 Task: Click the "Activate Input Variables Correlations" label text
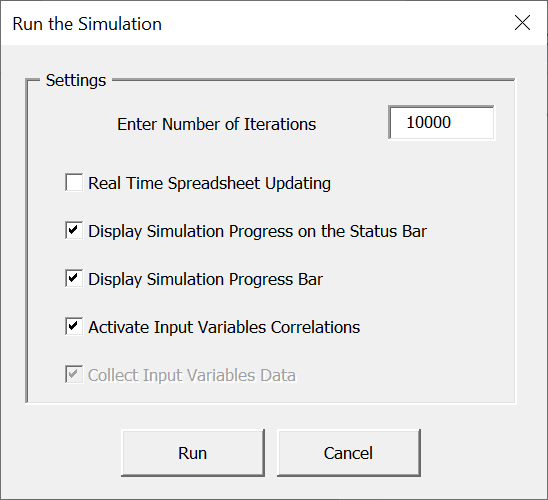pos(224,327)
